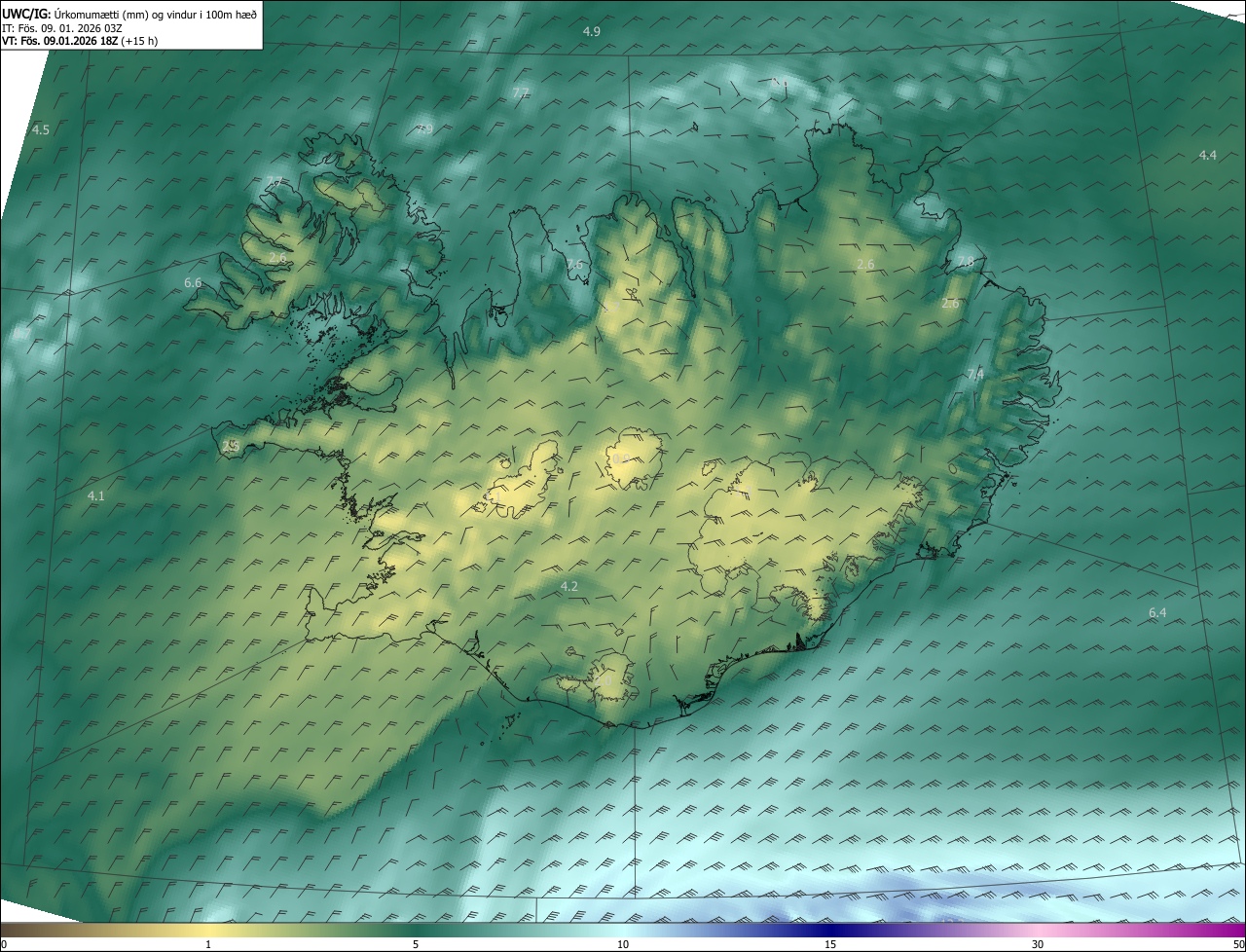This screenshot has height=952, width=1246.
Task: Click the 5 tick on the color scale
Action: 416,944
